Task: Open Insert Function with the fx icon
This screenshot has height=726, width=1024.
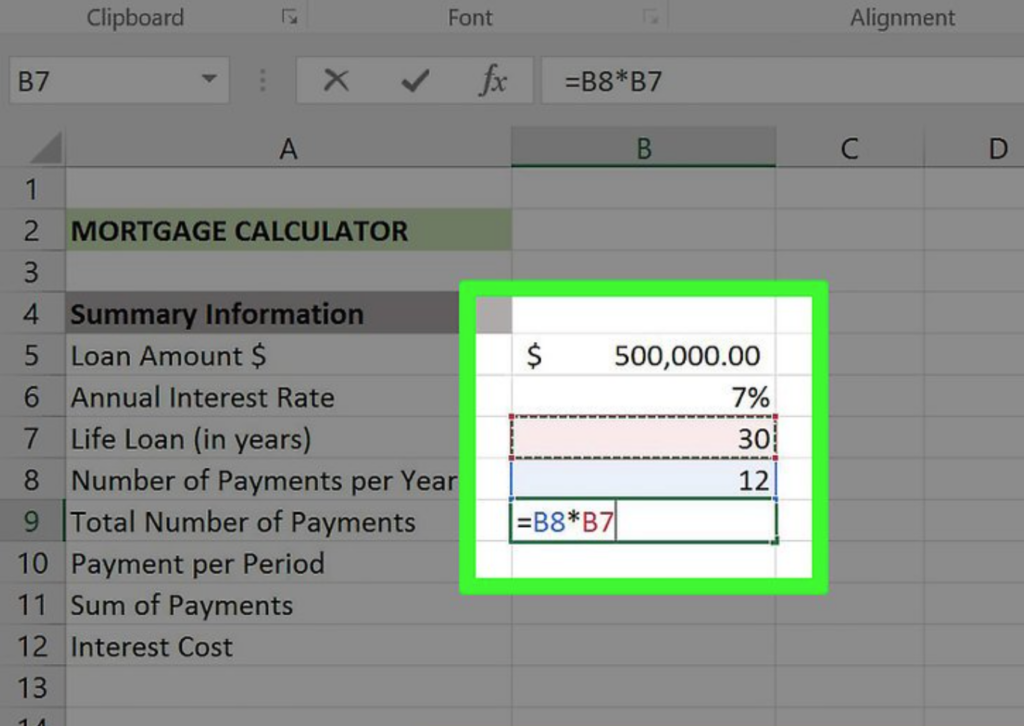Action: [492, 81]
